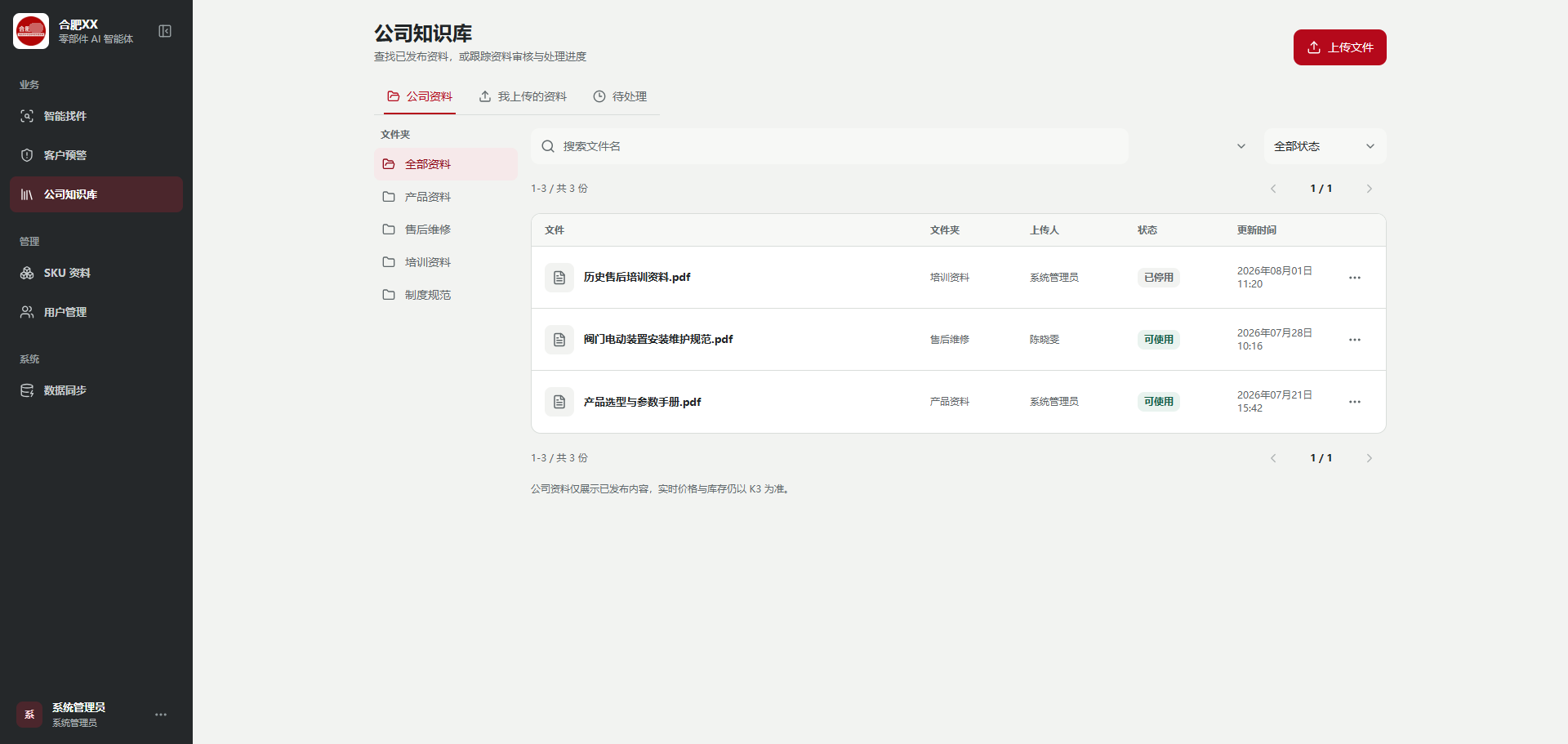Click file icon of 历史售后培训资料.pdf

tap(559, 278)
